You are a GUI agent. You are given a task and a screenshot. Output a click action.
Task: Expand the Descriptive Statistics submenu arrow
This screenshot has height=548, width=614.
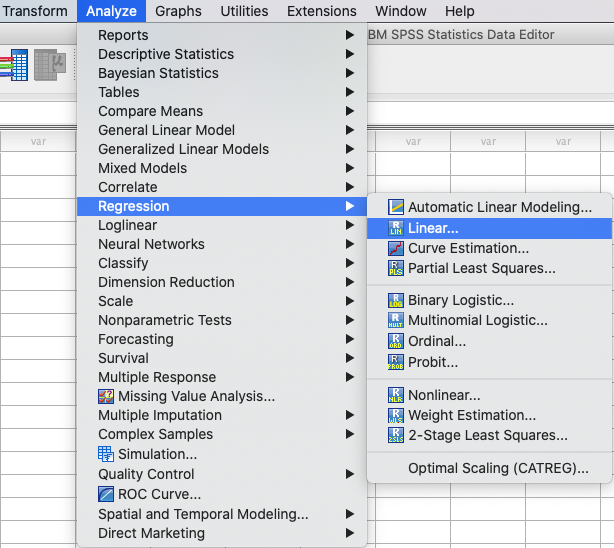[350, 54]
